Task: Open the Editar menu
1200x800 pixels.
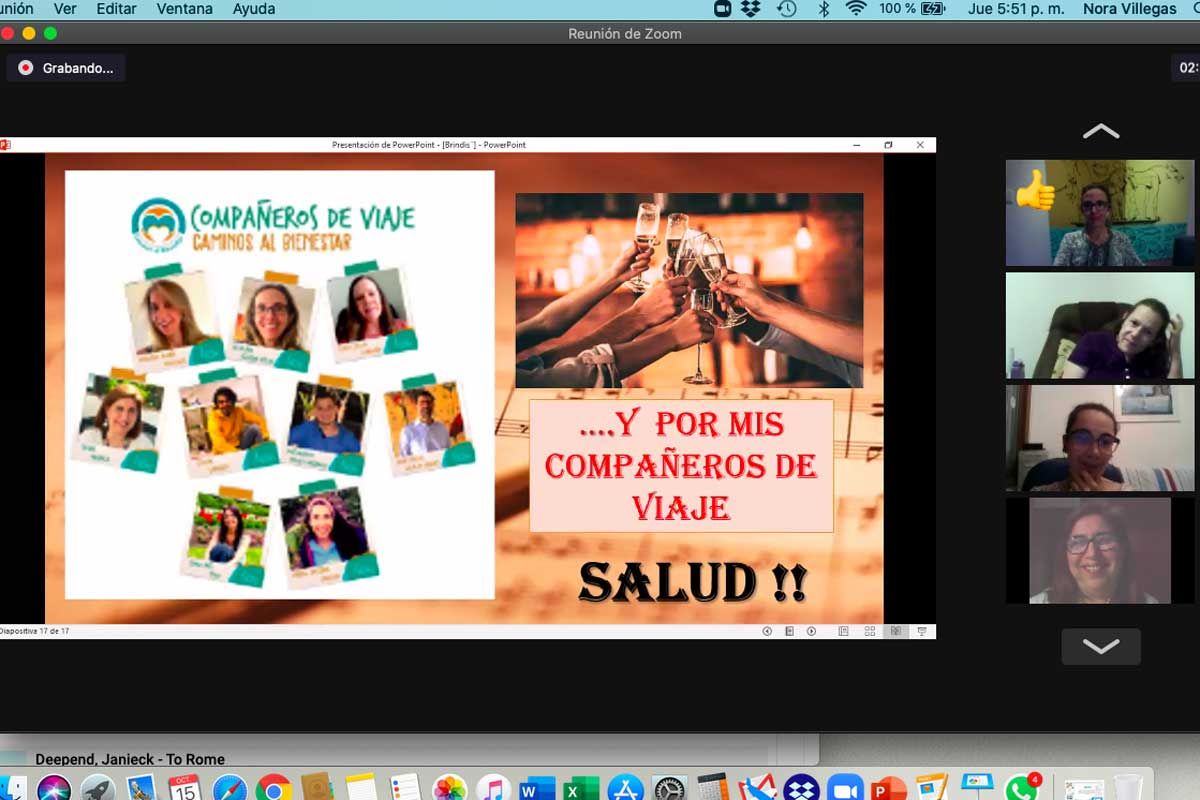Action: pyautogui.click(x=116, y=9)
